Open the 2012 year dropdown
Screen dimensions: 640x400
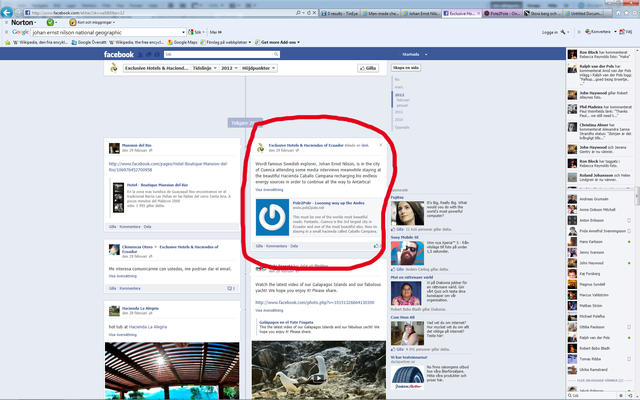(229, 68)
